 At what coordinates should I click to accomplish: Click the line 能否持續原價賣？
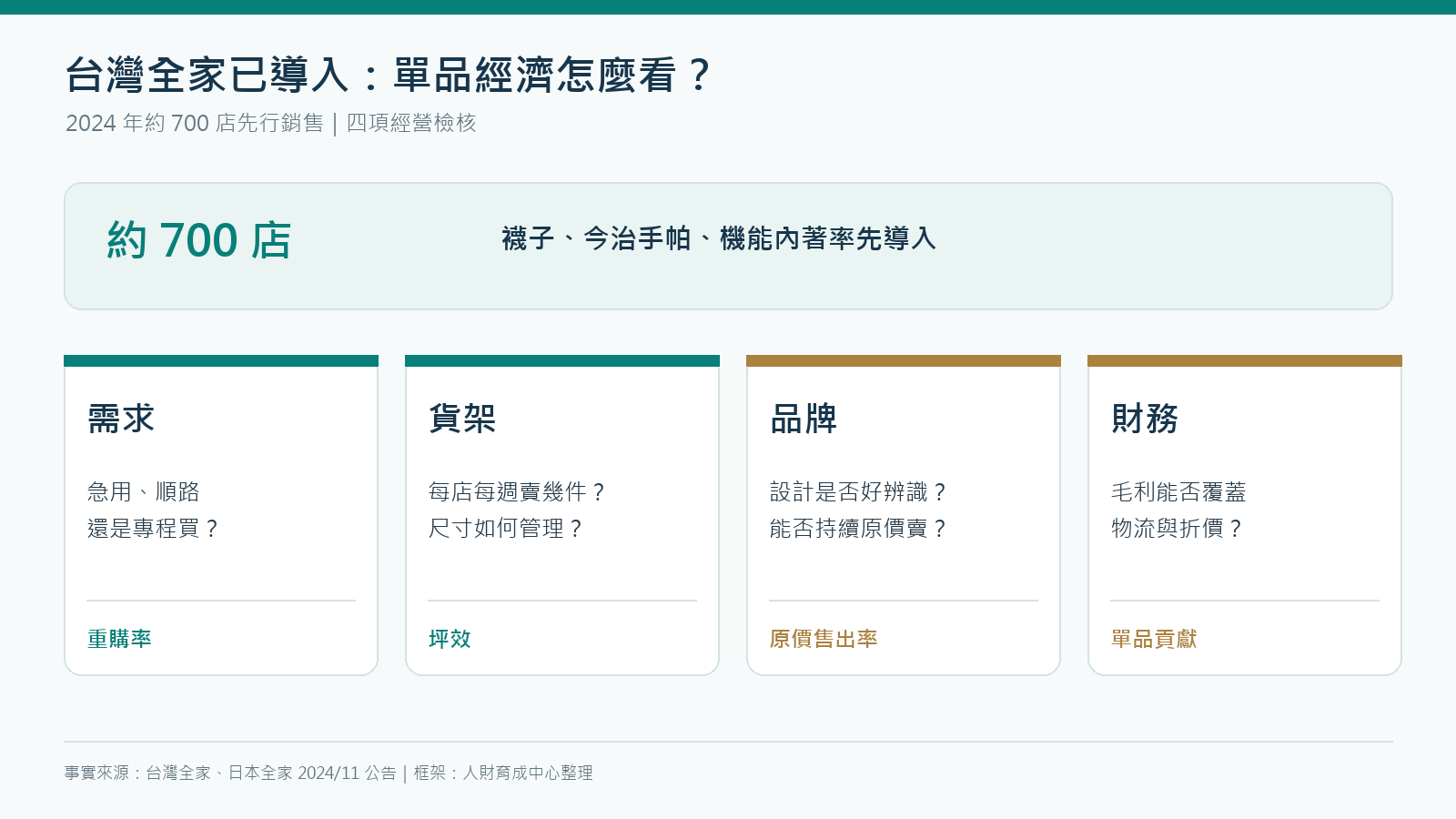click(859, 529)
